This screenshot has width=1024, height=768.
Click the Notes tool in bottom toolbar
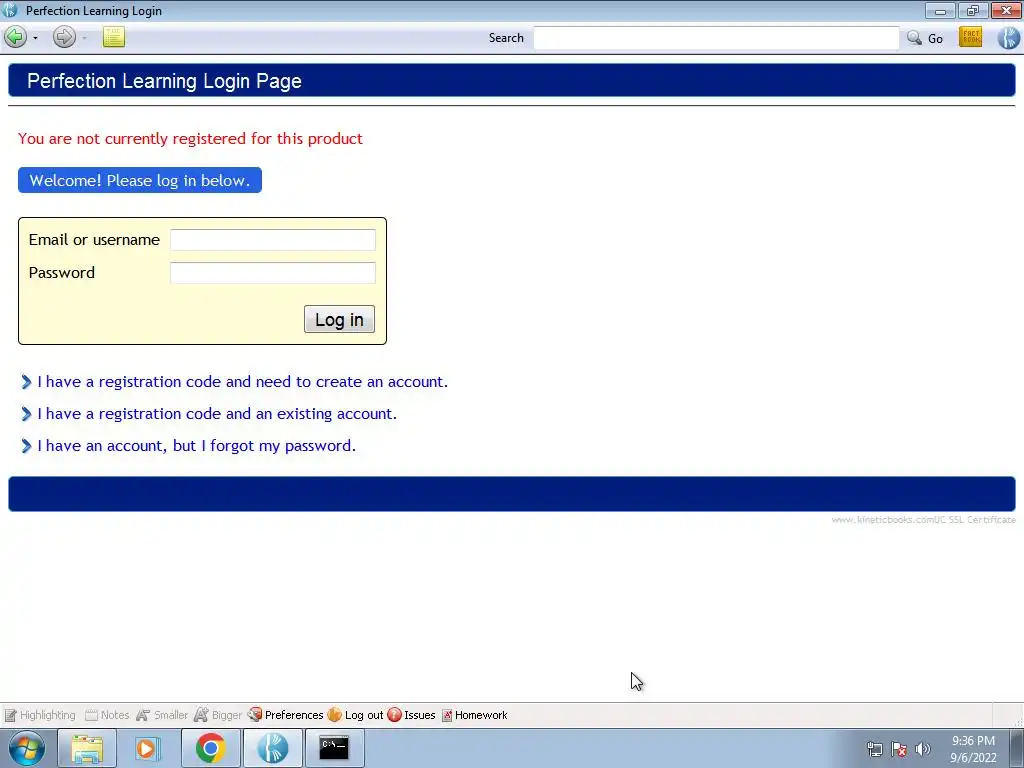pos(107,715)
